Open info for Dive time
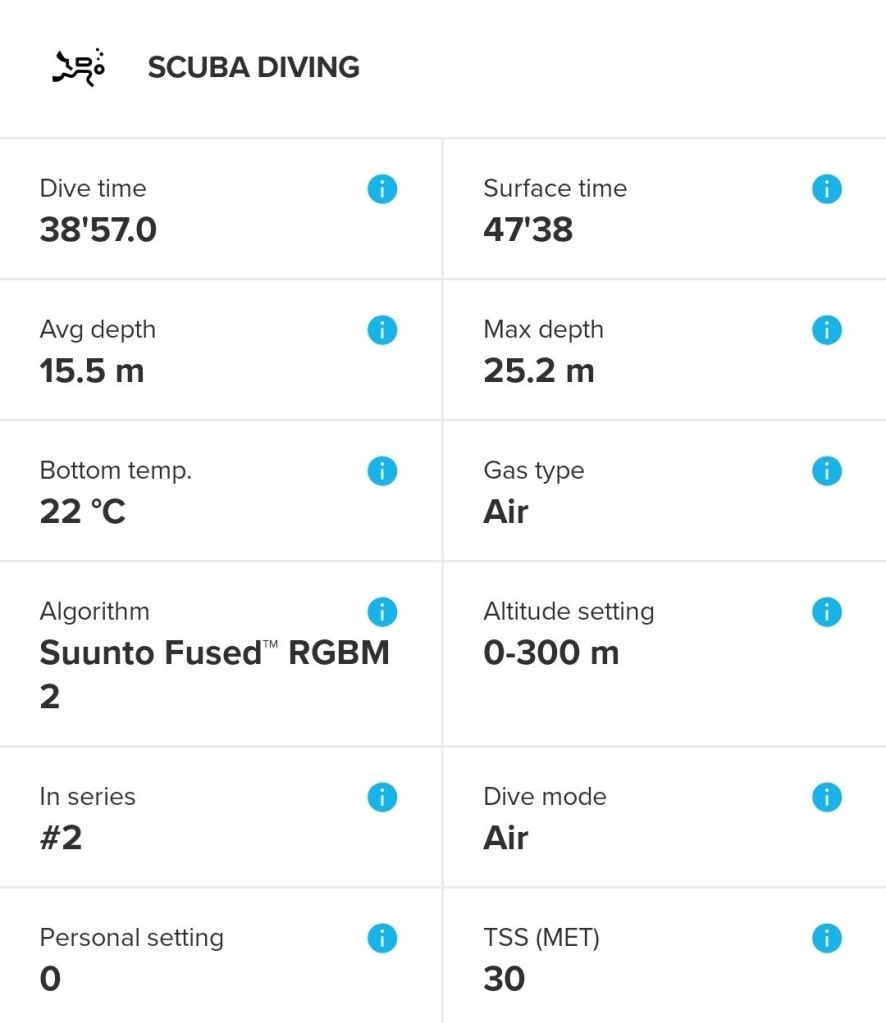Viewport: 886px width, 1023px height. click(382, 188)
